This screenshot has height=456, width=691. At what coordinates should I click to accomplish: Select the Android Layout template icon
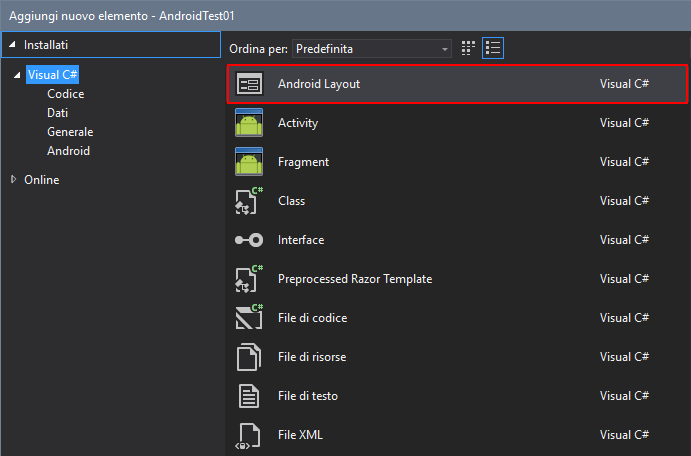(x=249, y=84)
